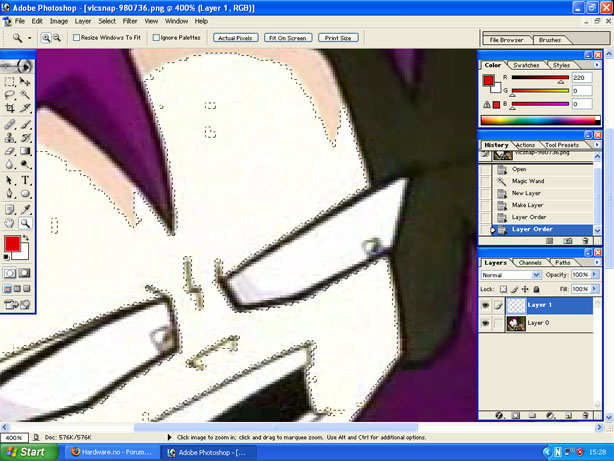Select the Eyedropper tool
The image size is (614, 461).
point(25,210)
